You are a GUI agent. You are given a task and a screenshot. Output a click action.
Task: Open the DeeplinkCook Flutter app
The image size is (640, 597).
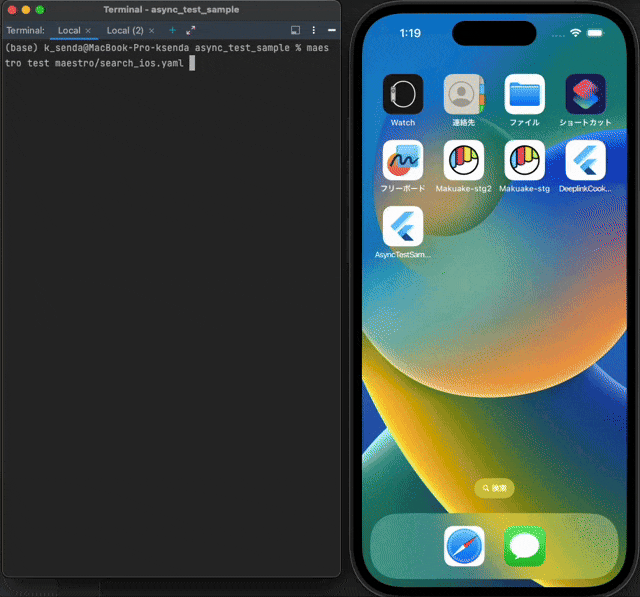coord(585,160)
